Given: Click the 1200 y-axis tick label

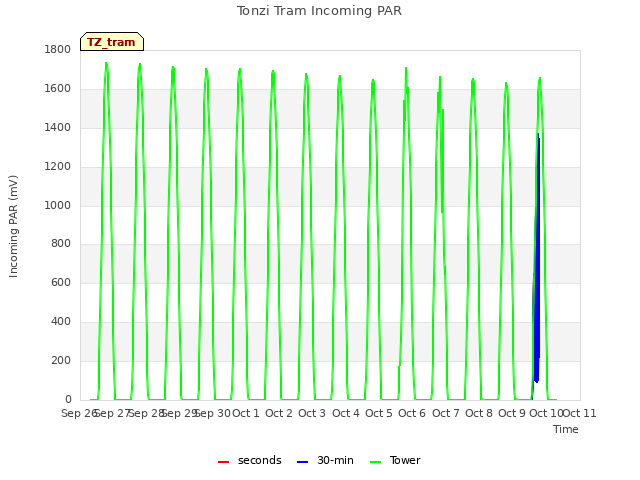Looking at the screenshot, I should pyautogui.click(x=58, y=167).
